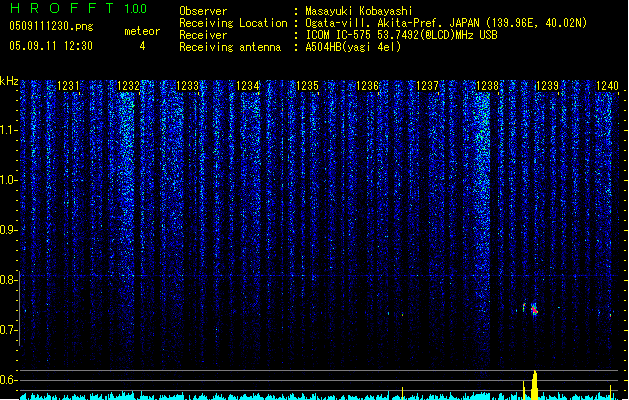Click the 1233 time marker

click(188, 86)
